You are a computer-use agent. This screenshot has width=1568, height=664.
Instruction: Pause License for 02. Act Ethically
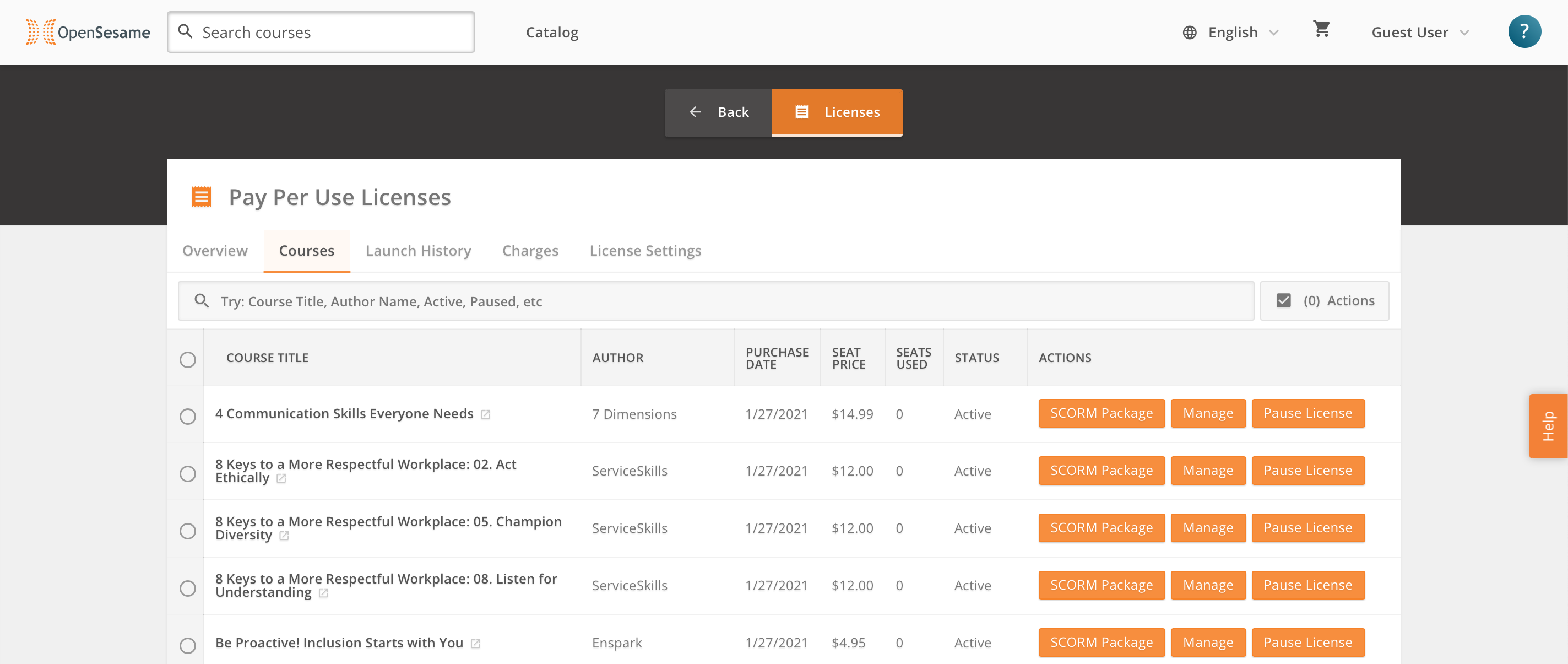click(1307, 471)
